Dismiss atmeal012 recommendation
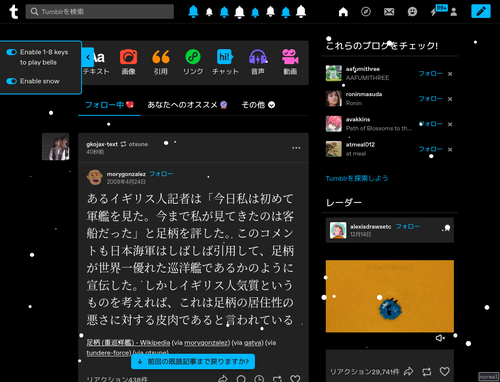 [x=450, y=150]
